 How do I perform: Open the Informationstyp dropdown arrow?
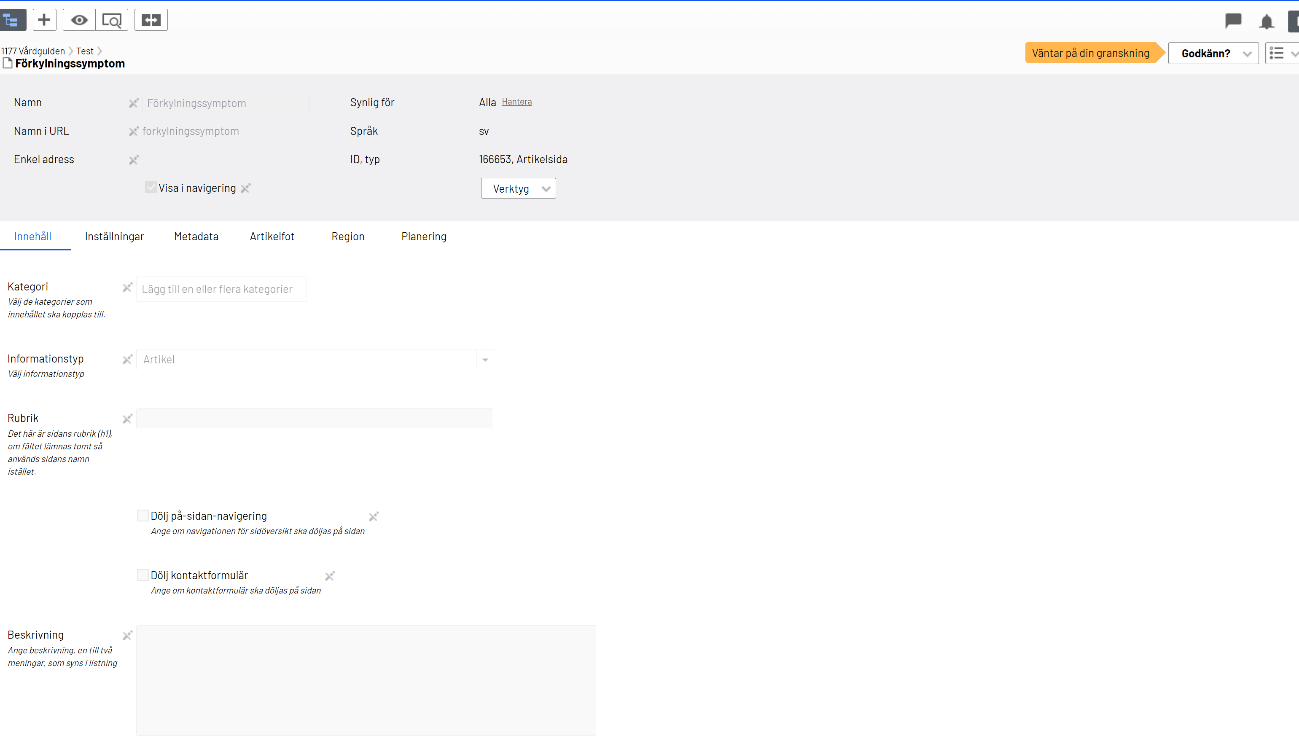(485, 360)
